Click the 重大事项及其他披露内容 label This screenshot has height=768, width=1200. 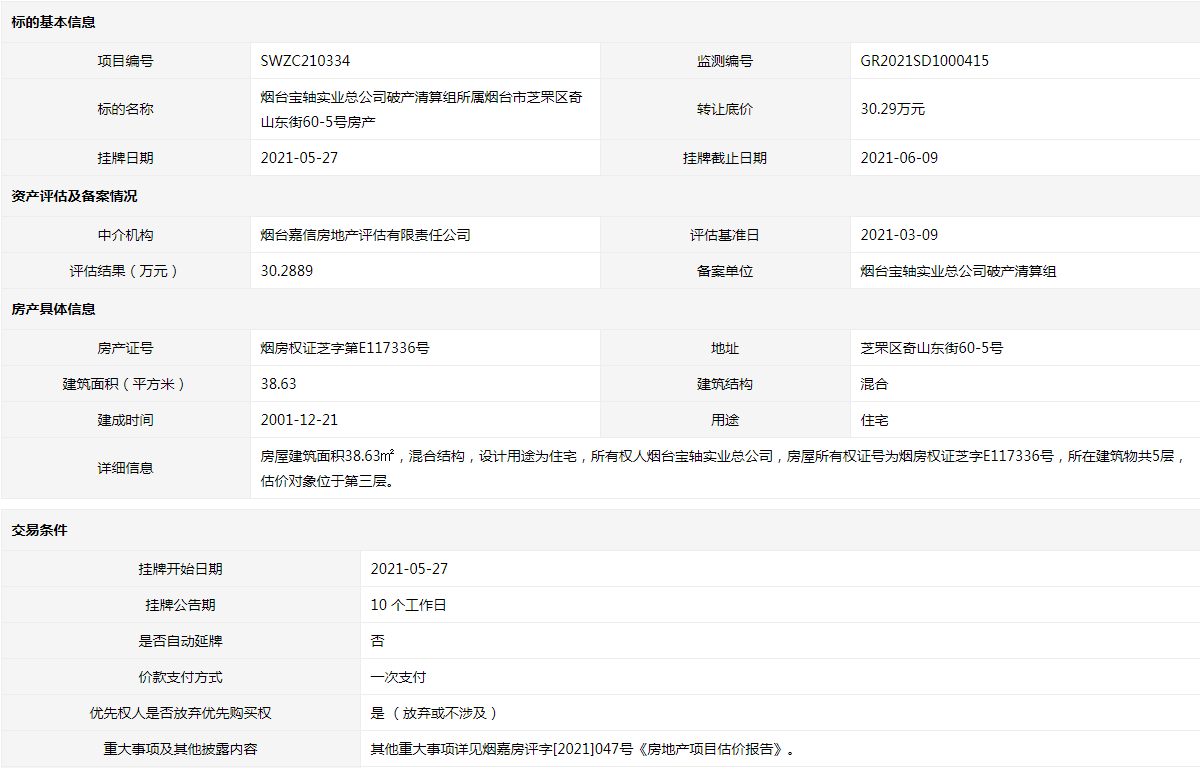coord(181,749)
